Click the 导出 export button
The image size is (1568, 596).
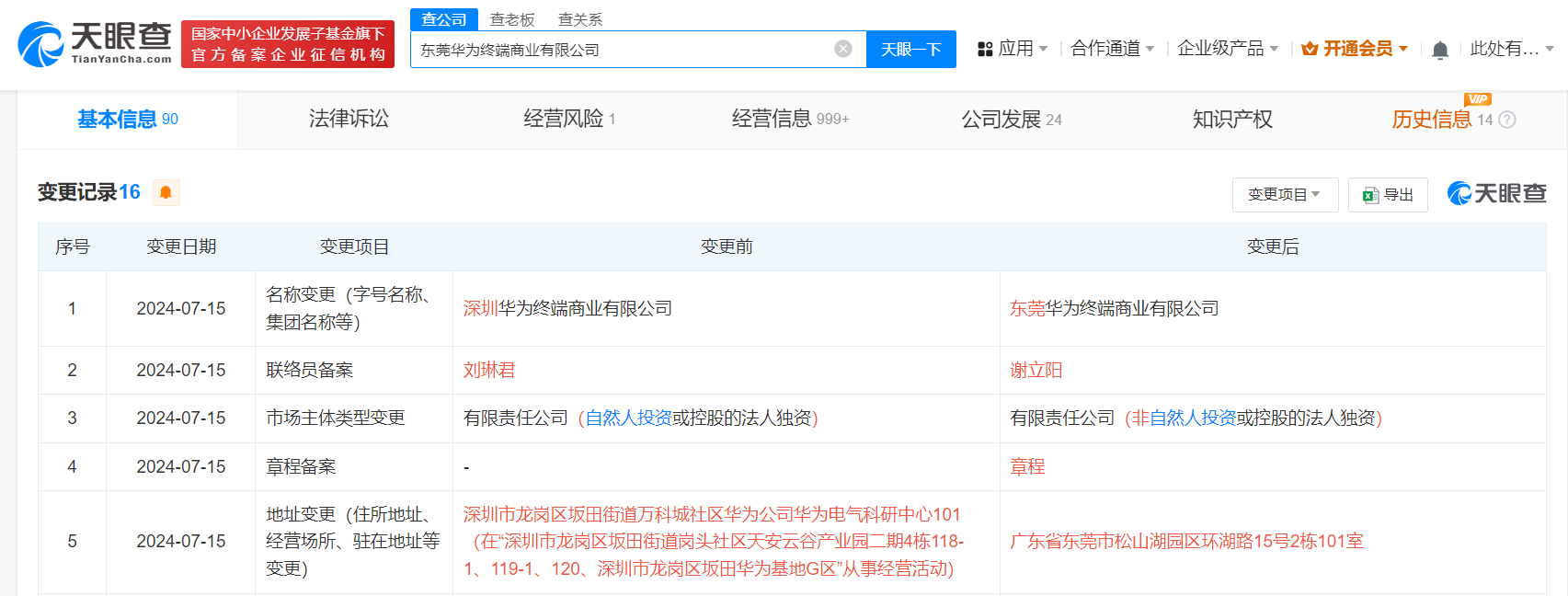coord(1388,195)
